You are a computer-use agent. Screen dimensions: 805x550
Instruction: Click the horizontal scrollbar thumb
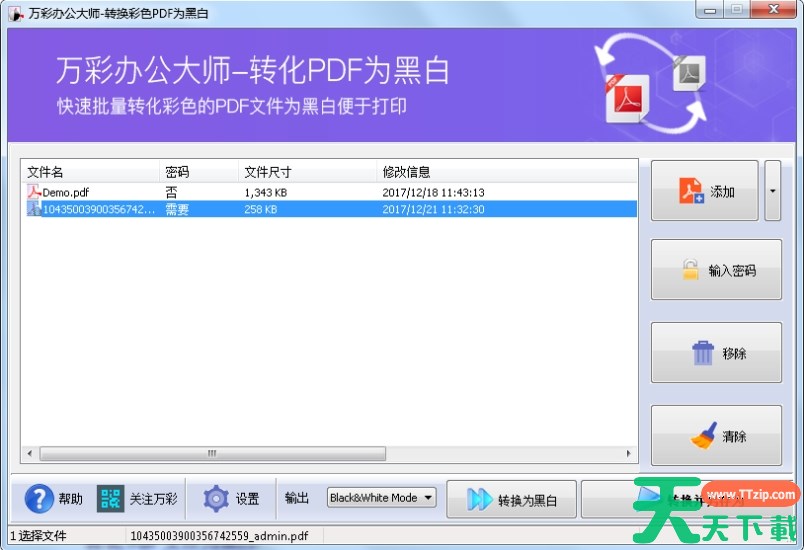(213, 453)
